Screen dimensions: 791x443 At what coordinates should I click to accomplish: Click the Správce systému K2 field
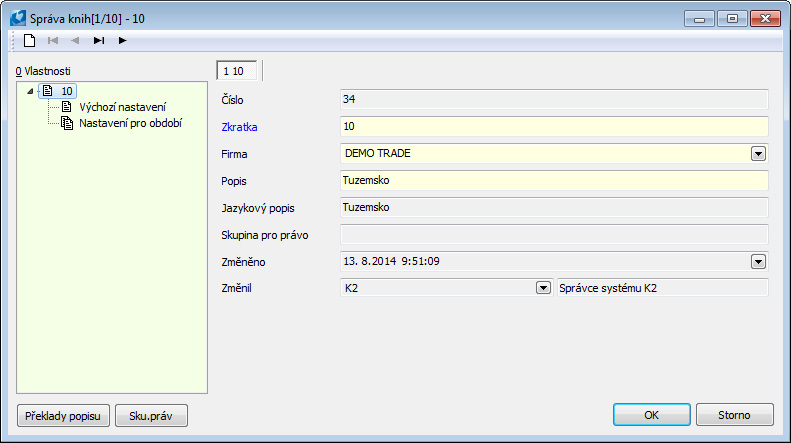click(662, 288)
